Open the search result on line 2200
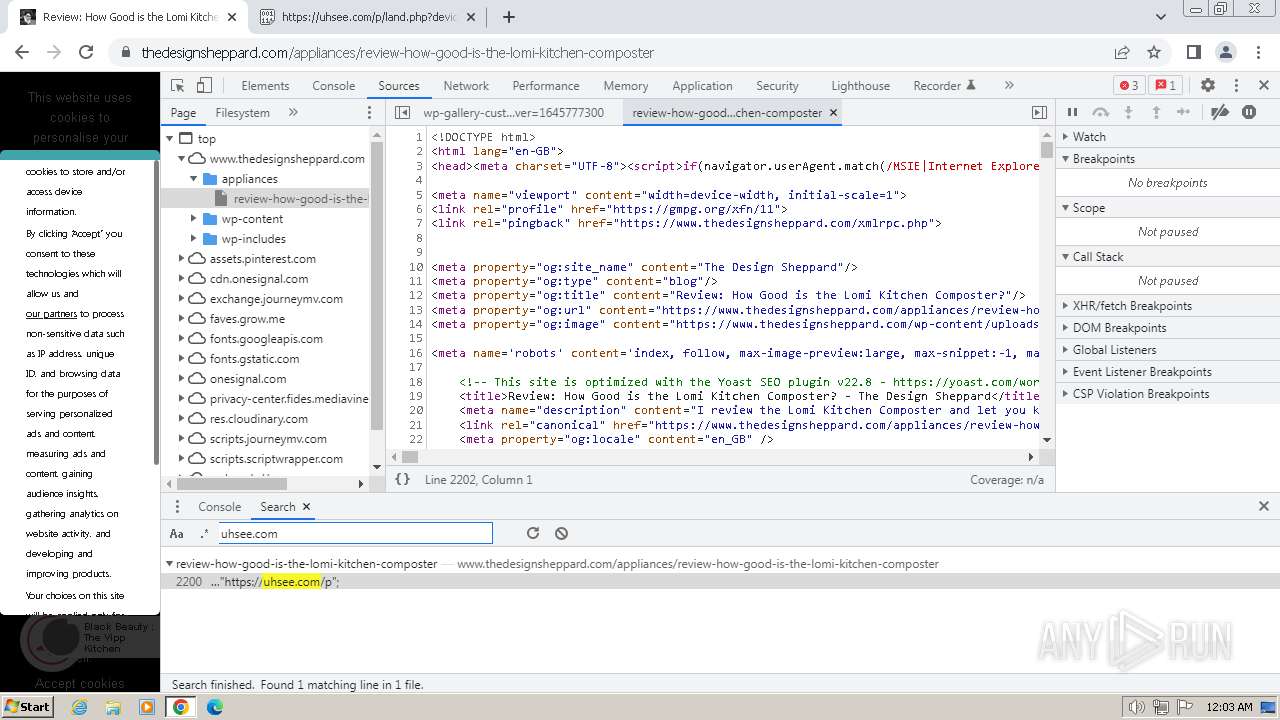 pos(720,582)
